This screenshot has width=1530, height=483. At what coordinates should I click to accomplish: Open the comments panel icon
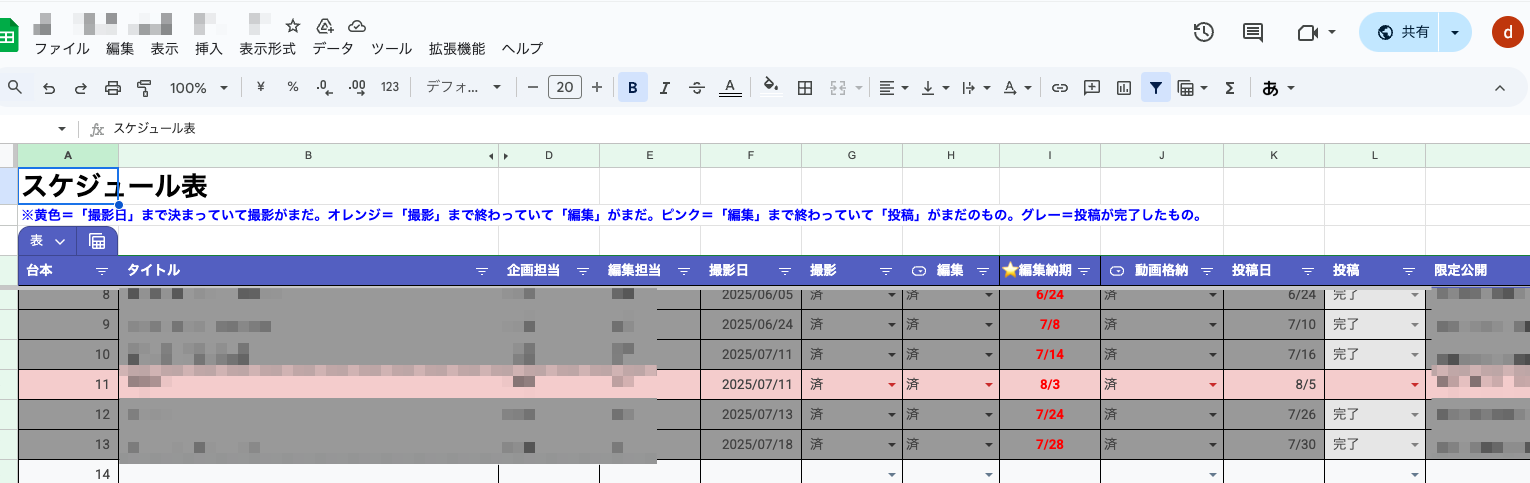click(x=1252, y=32)
